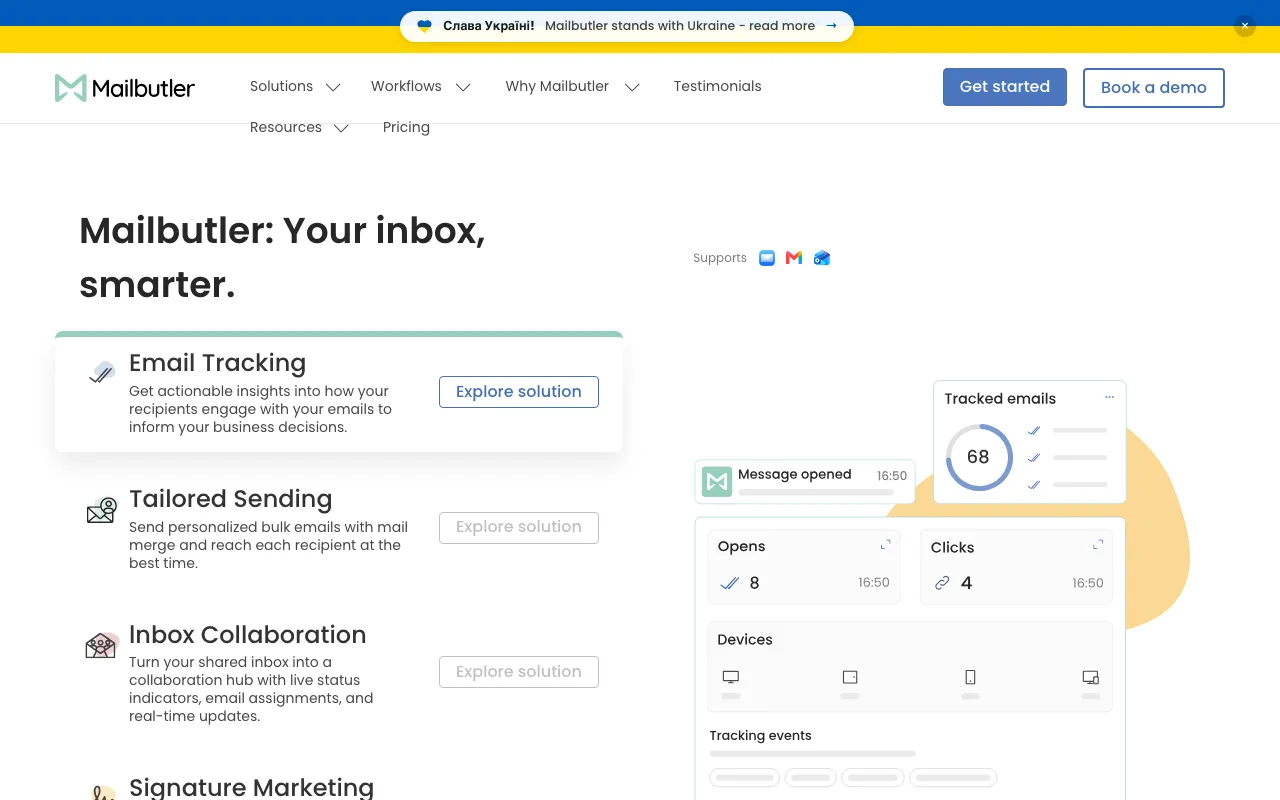This screenshot has width=1280, height=800.
Task: Click the desktop-with-mobile device icon
Action: coord(1091,677)
